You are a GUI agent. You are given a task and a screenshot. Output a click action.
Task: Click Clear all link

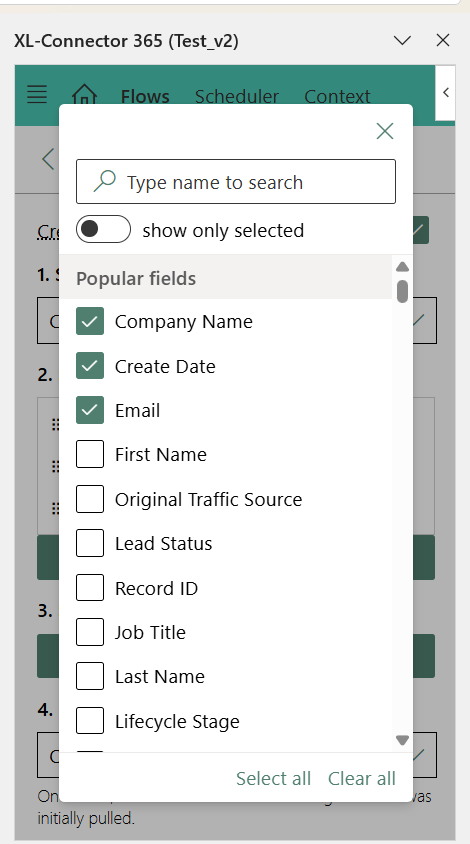(x=362, y=778)
